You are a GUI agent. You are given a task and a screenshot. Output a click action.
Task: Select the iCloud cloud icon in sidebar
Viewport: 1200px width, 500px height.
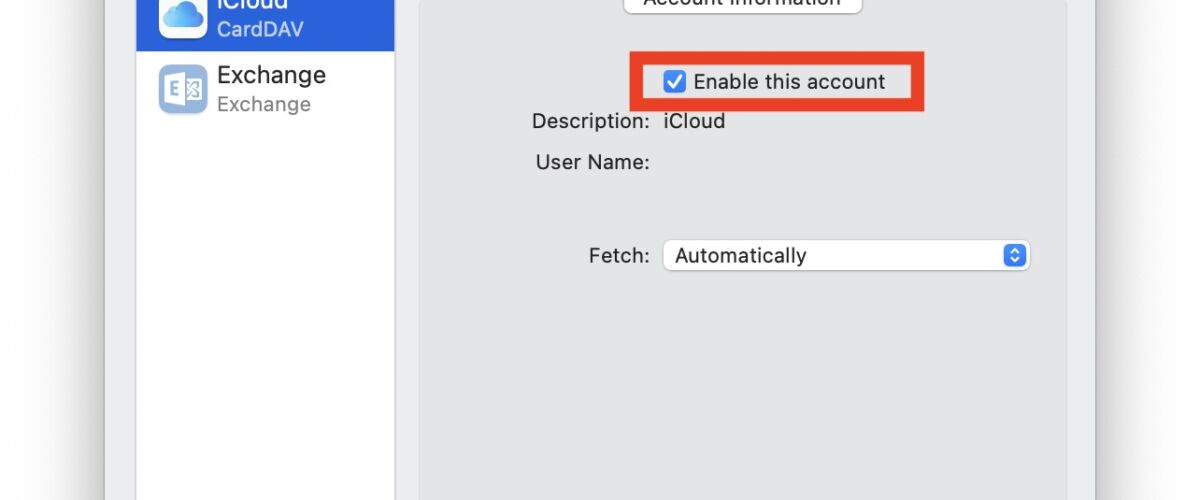click(182, 14)
